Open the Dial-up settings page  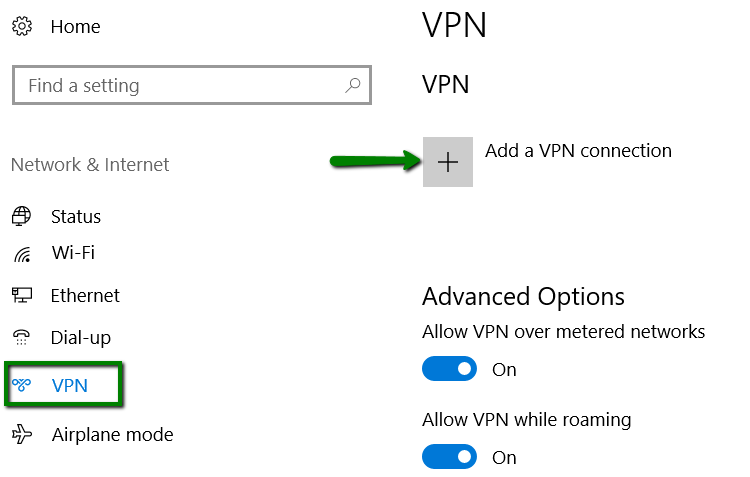point(80,337)
